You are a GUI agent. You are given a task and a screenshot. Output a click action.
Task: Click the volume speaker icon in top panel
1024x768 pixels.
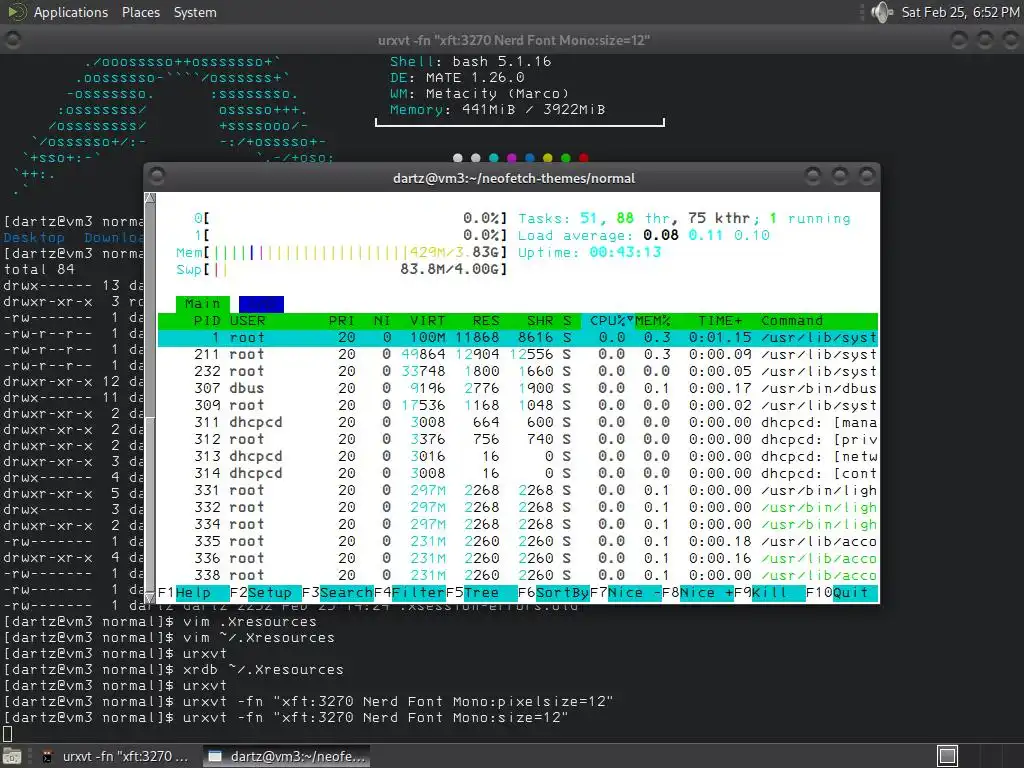tap(882, 12)
